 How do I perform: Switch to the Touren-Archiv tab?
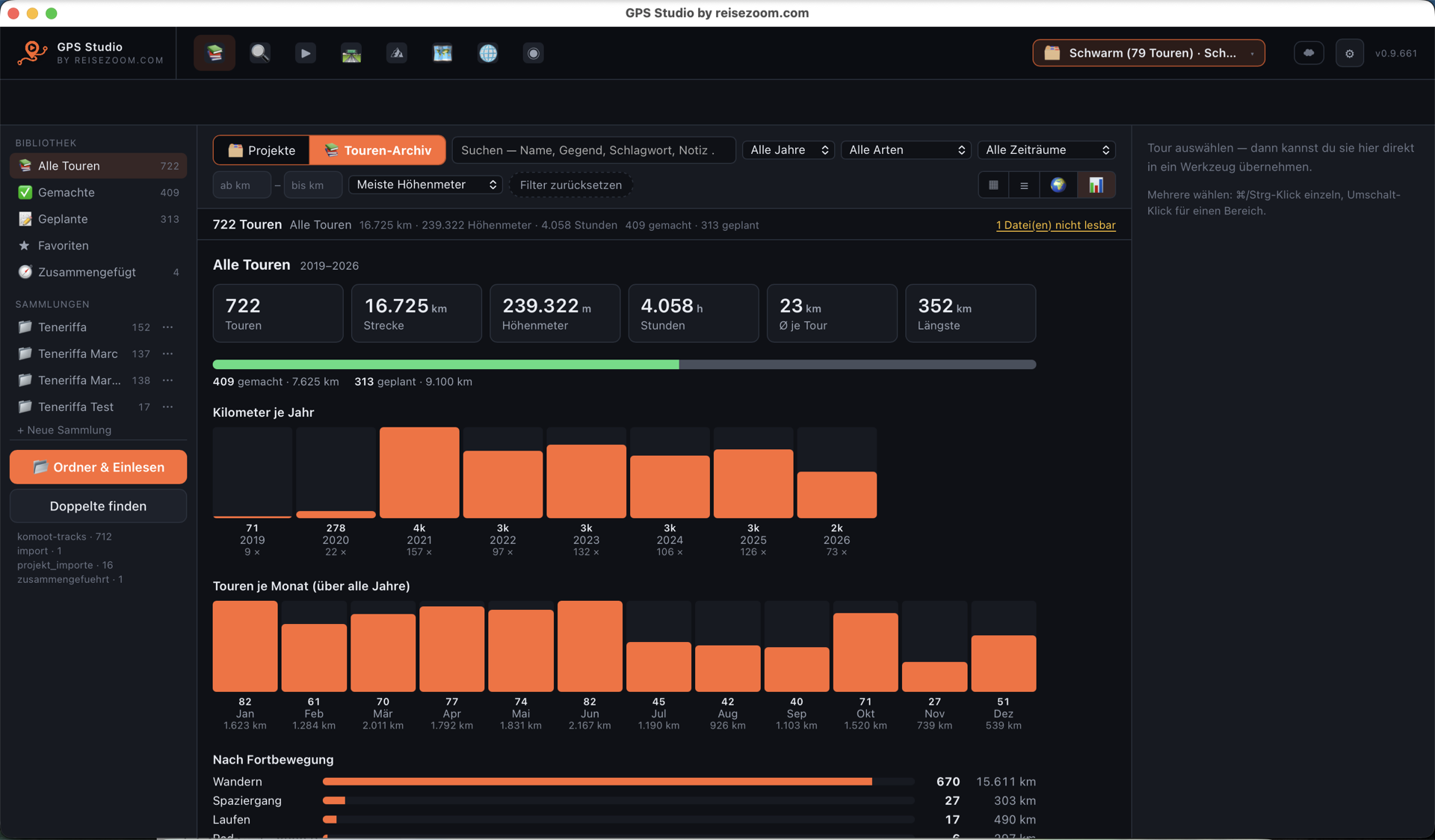[377, 150]
